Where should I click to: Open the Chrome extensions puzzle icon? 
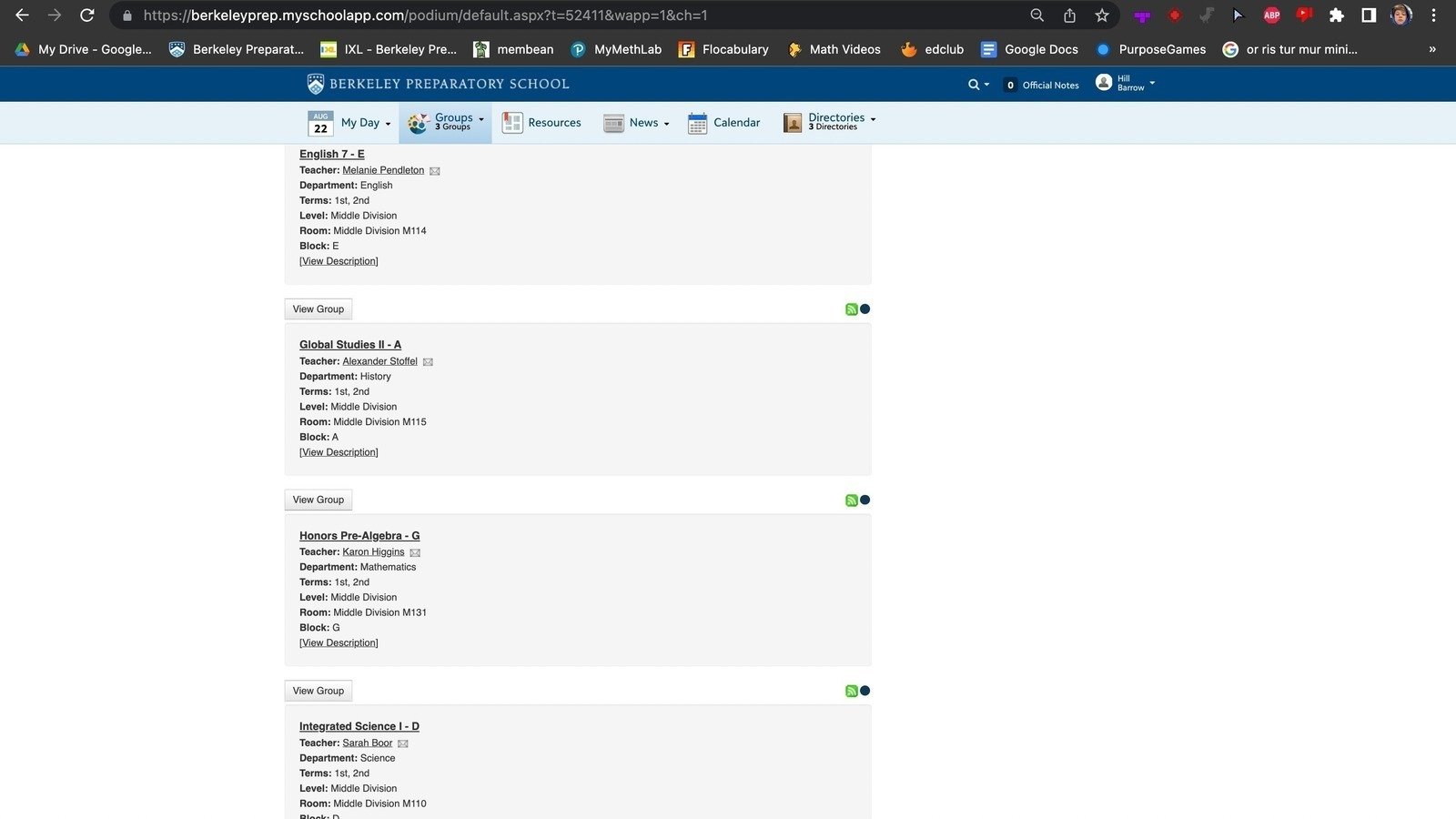(1336, 15)
